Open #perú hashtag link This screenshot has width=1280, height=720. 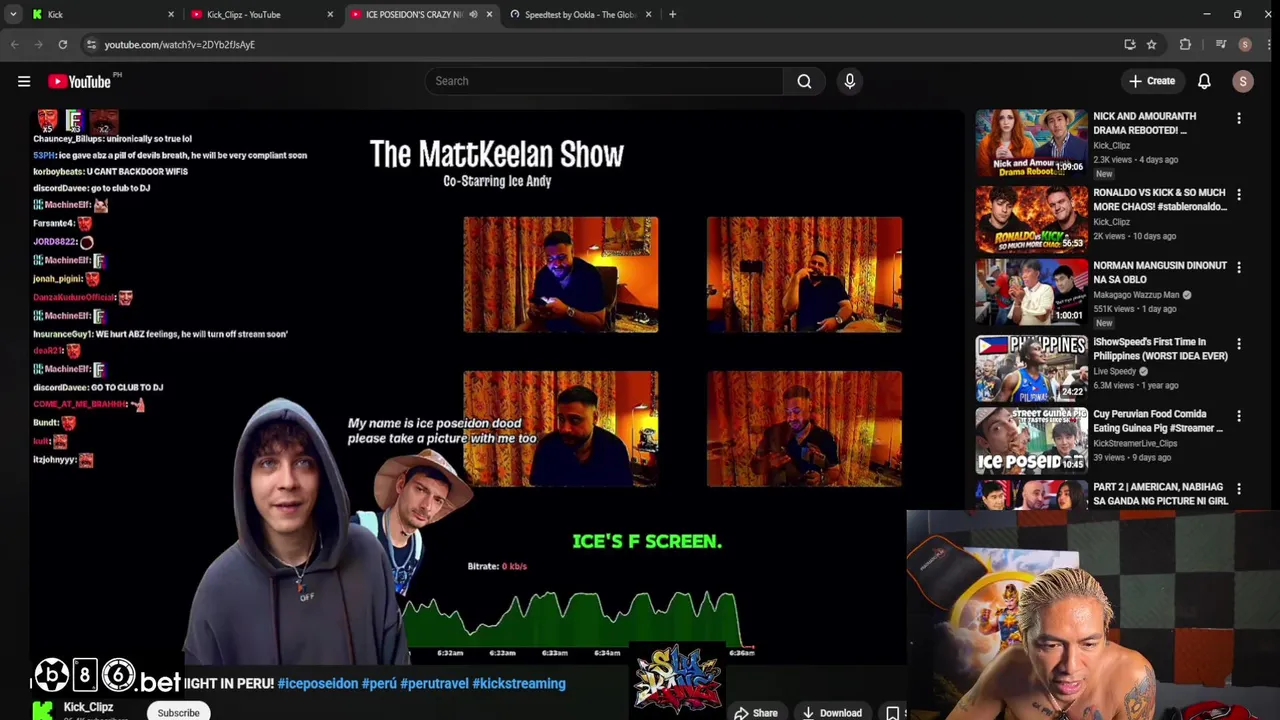(379, 683)
